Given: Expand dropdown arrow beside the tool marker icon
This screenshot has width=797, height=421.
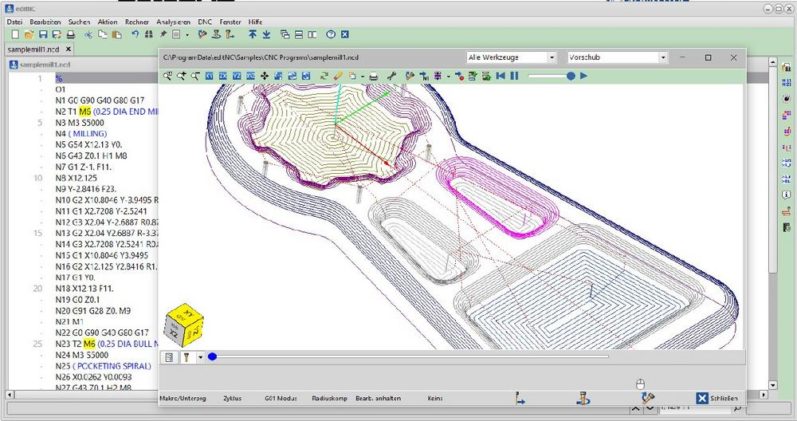Looking at the screenshot, I should pos(200,356).
